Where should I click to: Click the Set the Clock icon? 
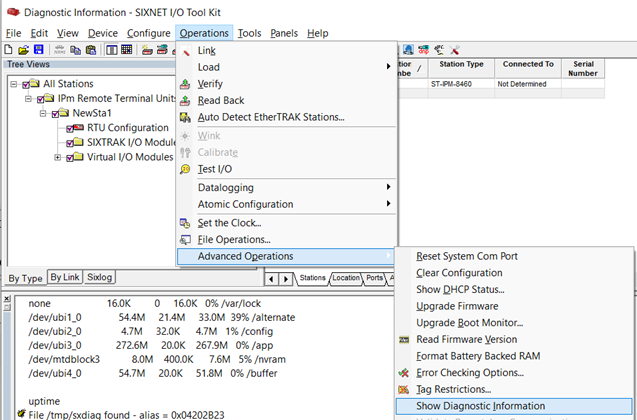(x=185, y=223)
